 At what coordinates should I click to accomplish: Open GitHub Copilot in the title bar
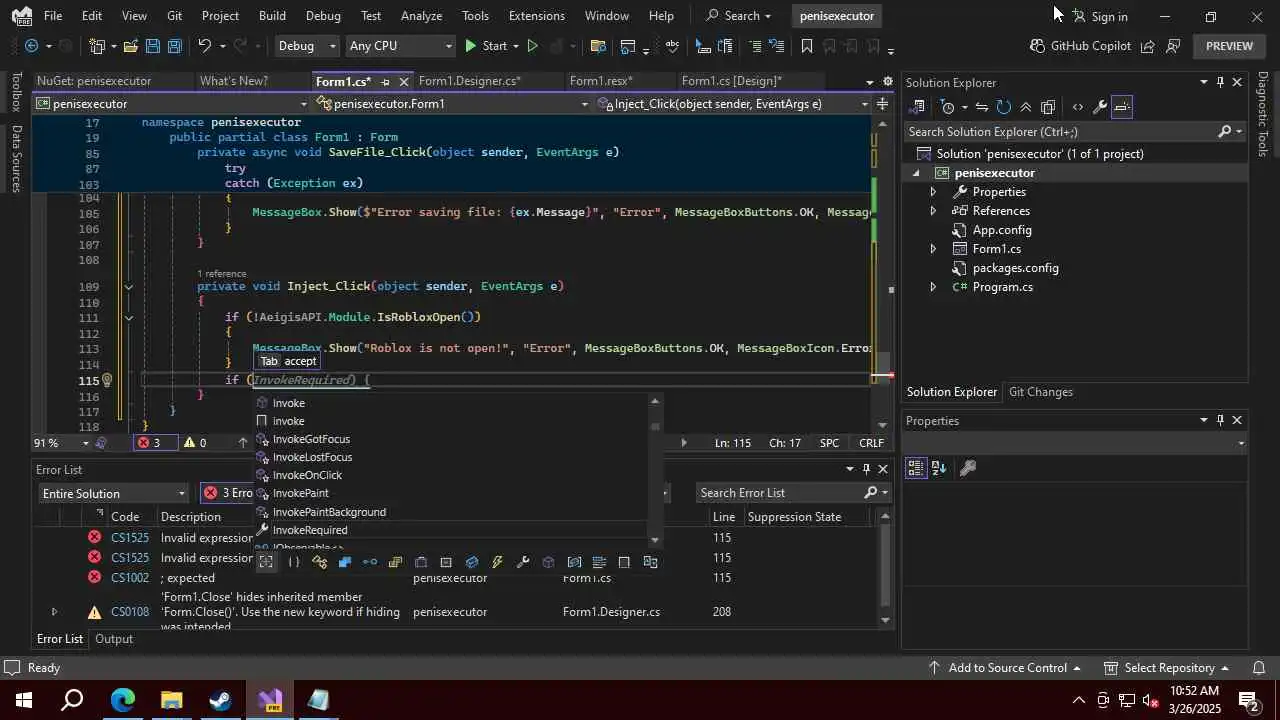(1080, 46)
